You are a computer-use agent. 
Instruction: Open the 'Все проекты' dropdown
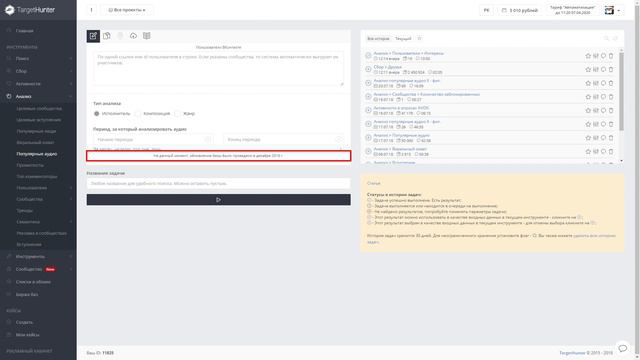point(127,10)
